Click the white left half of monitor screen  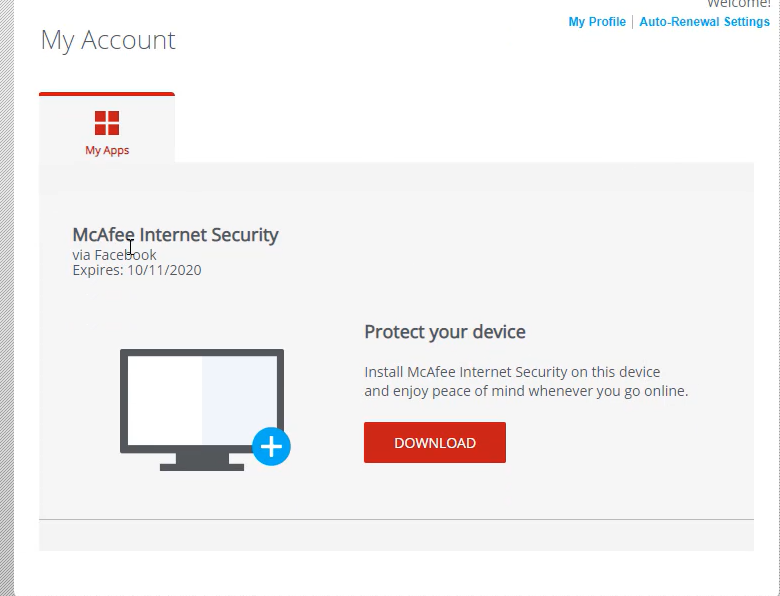[165, 400]
